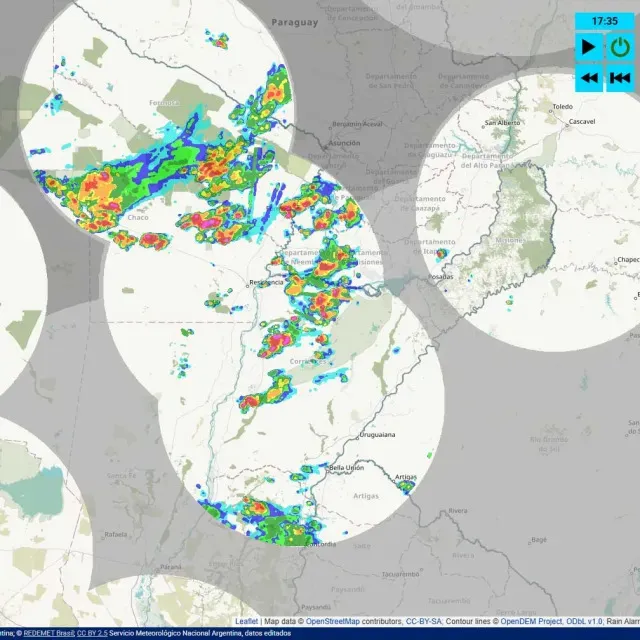Click the Bella Unión city label
This screenshot has width=640, height=640.
(346, 468)
